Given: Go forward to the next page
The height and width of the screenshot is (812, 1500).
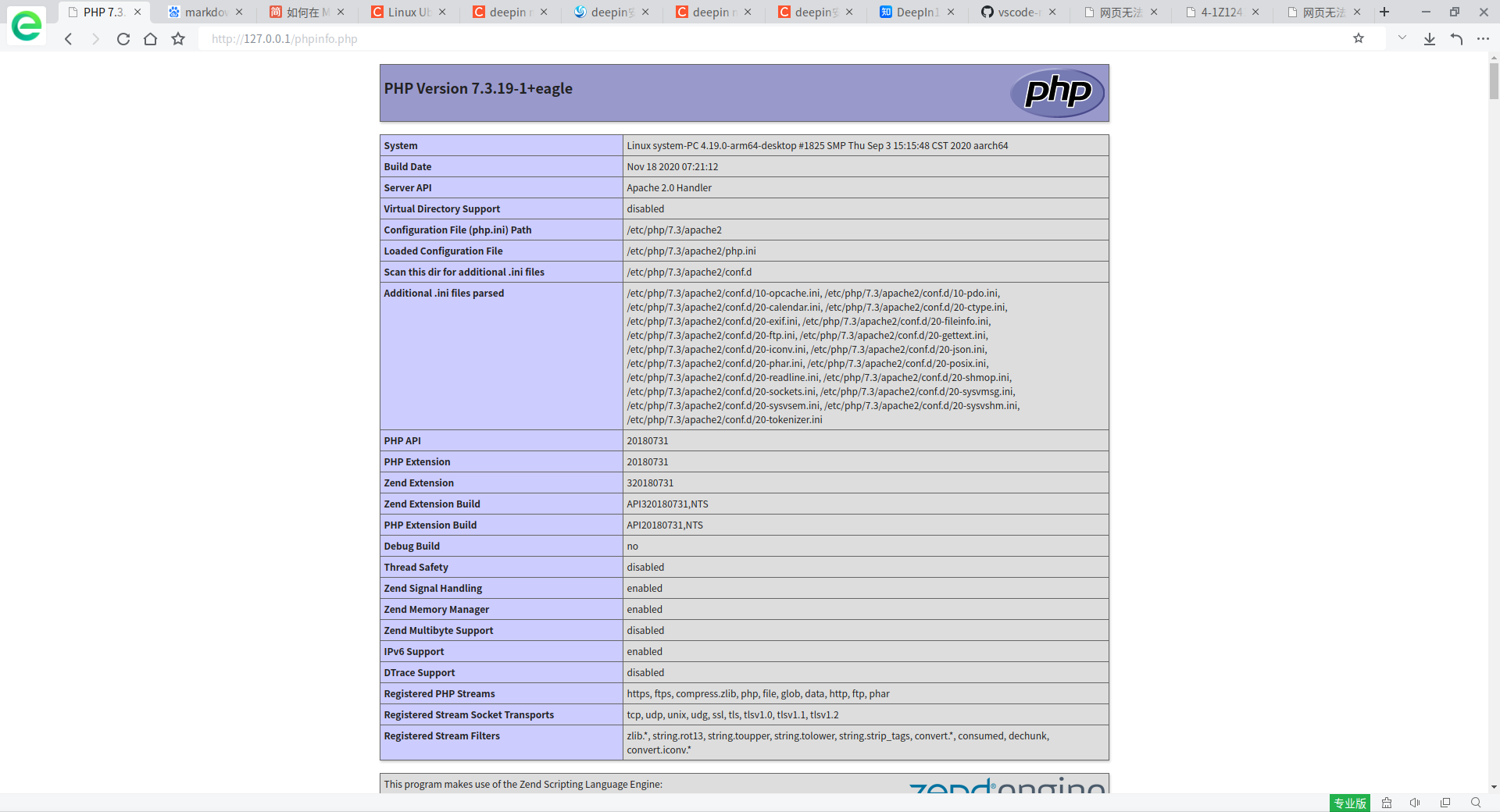Looking at the screenshot, I should [x=95, y=39].
